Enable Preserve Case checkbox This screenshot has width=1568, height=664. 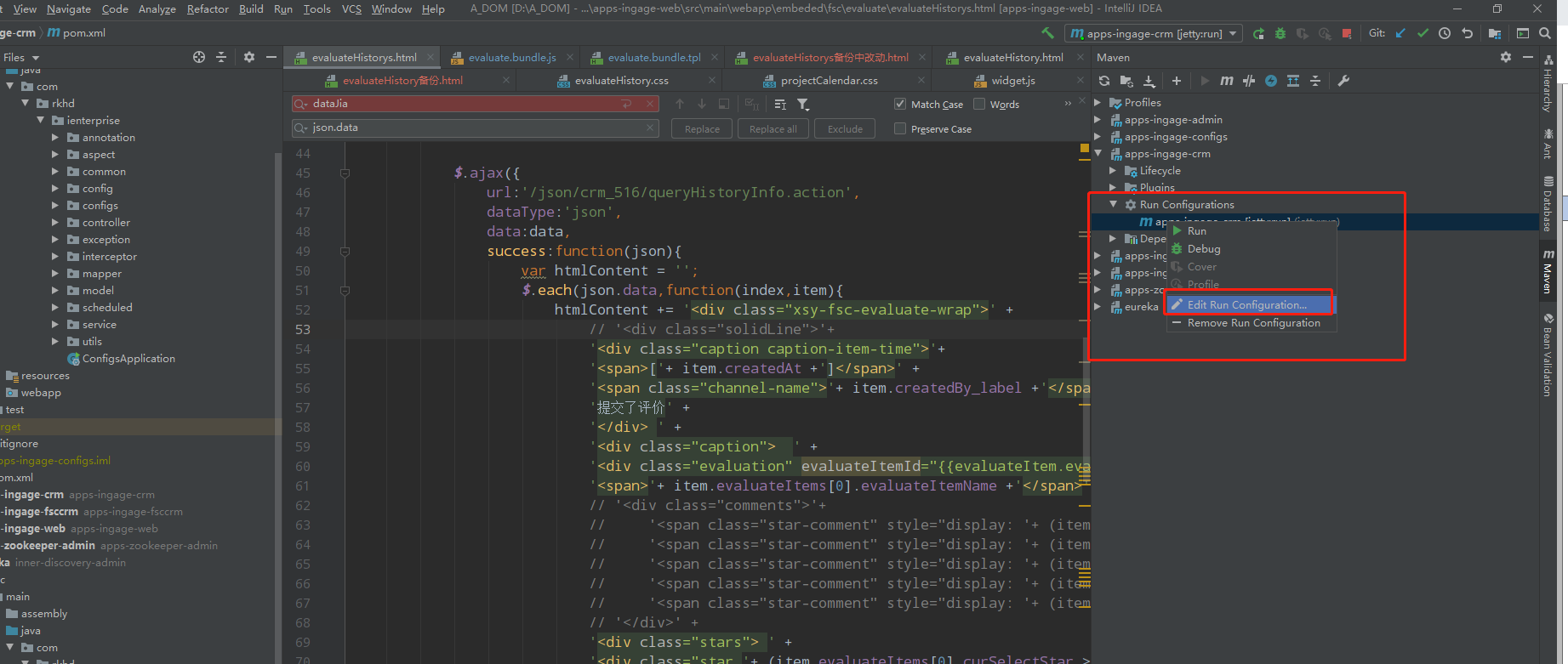pos(900,129)
